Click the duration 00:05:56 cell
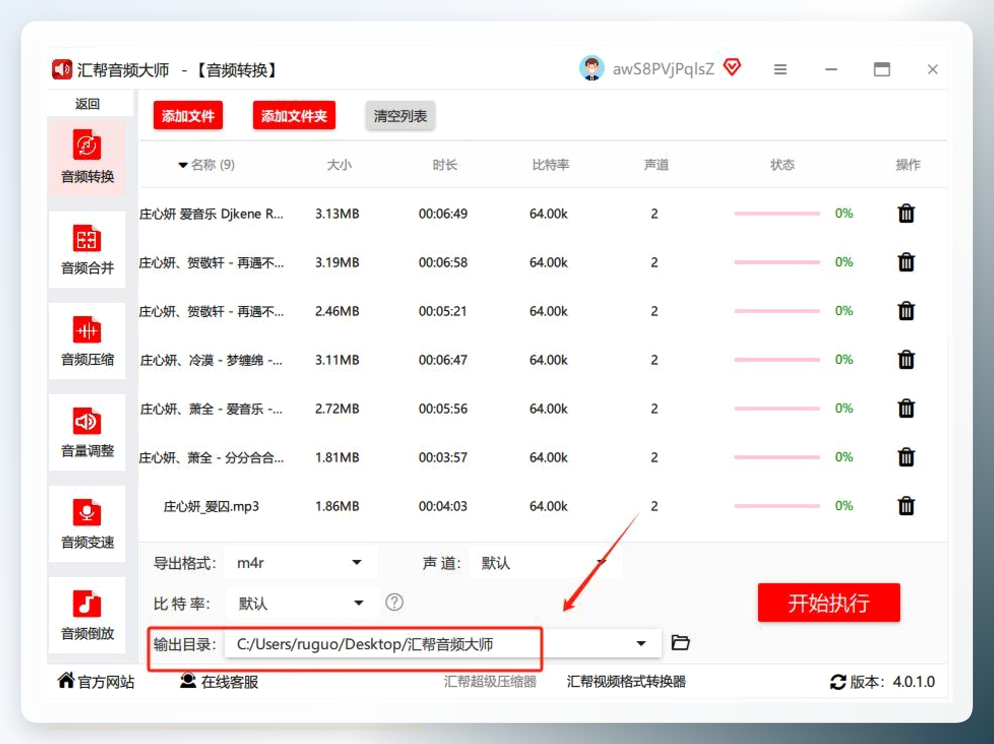 (x=443, y=409)
